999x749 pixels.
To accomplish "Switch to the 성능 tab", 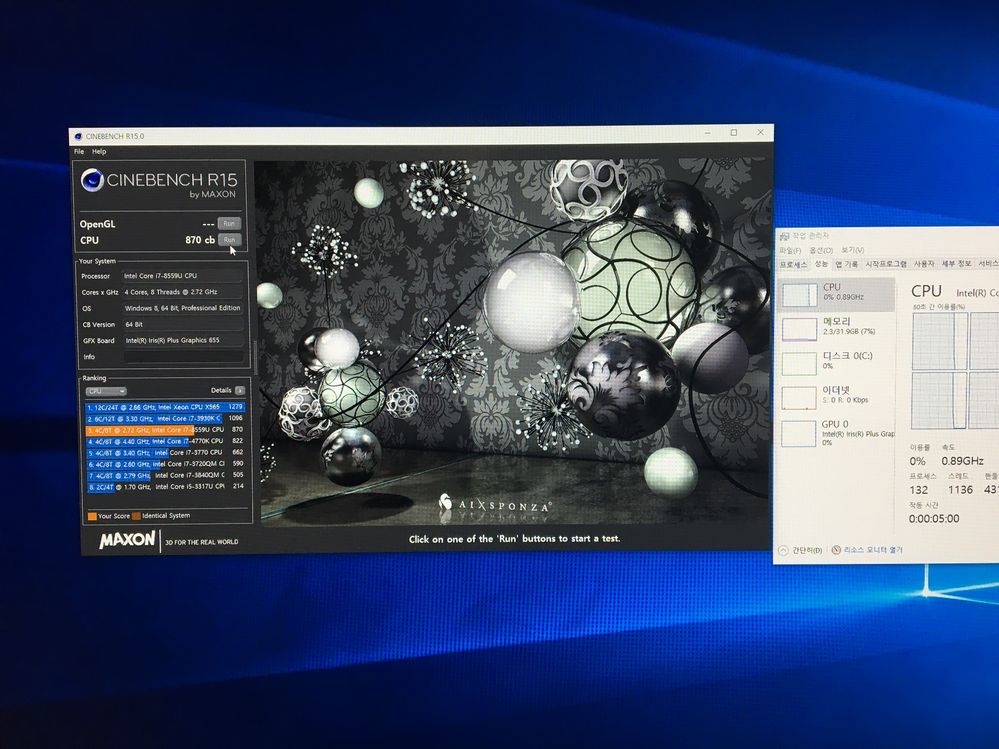I will (821, 264).
